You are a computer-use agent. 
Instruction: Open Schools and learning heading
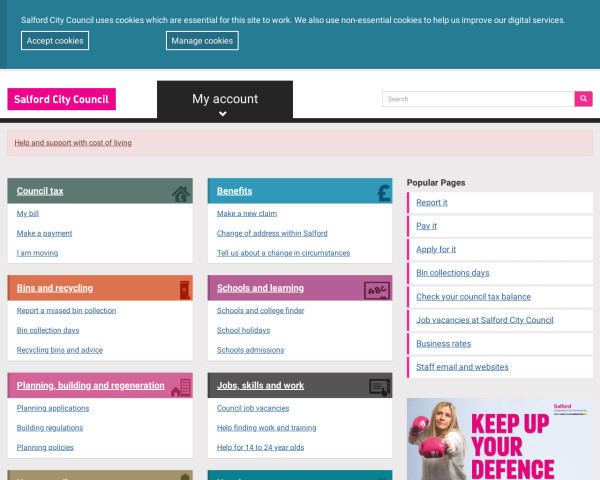(x=260, y=288)
